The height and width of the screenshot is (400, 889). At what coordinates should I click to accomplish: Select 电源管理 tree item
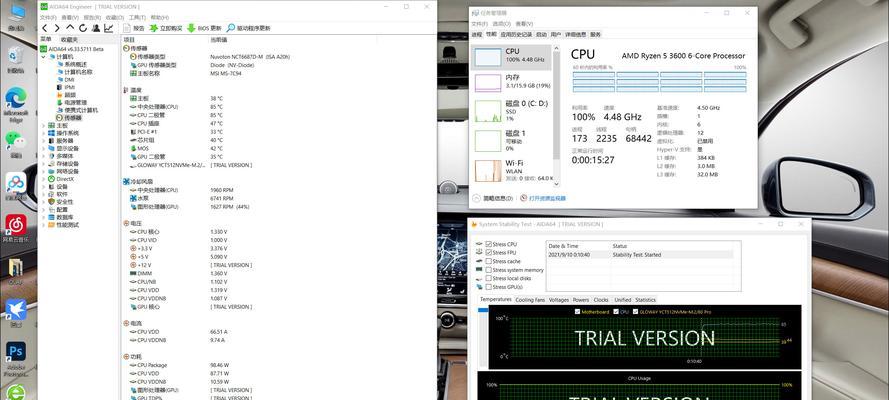click(72, 103)
